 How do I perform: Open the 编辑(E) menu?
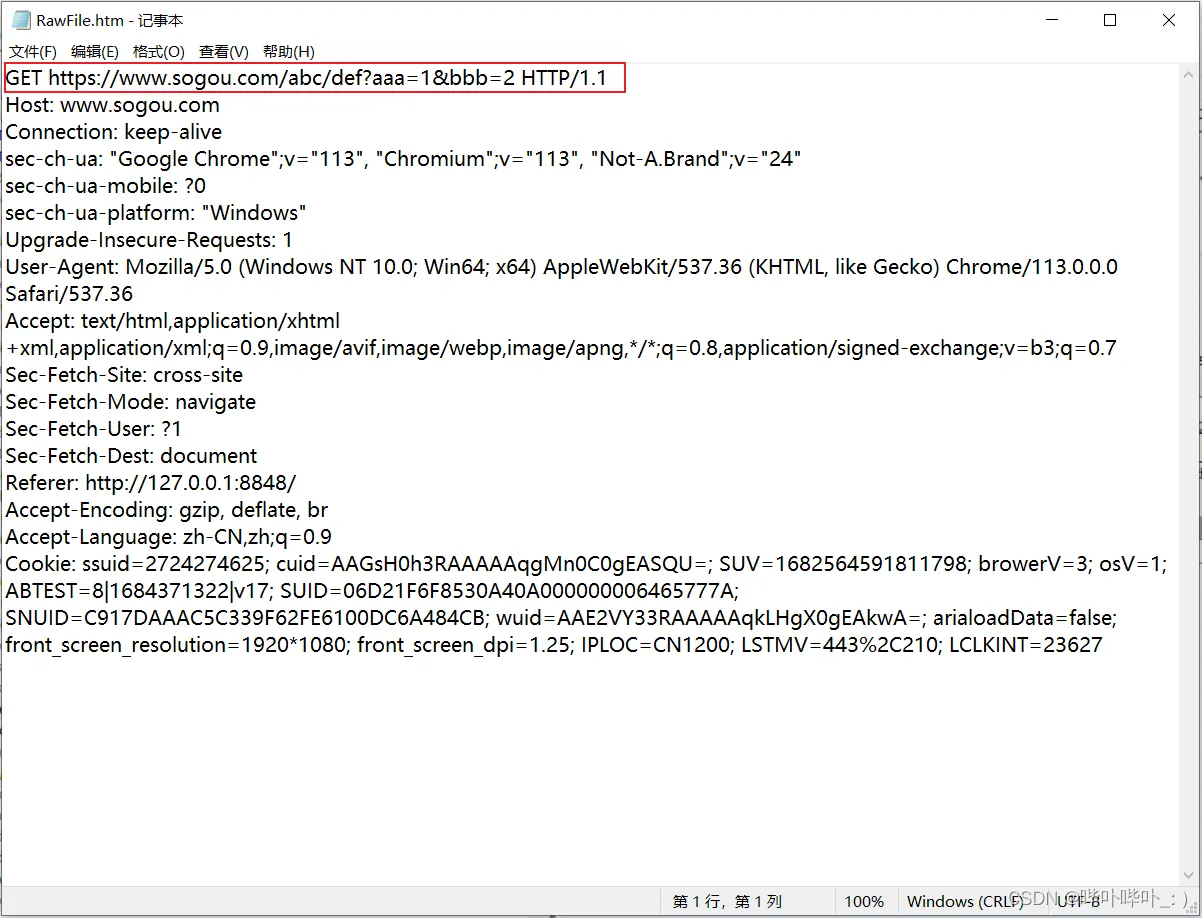(95, 52)
